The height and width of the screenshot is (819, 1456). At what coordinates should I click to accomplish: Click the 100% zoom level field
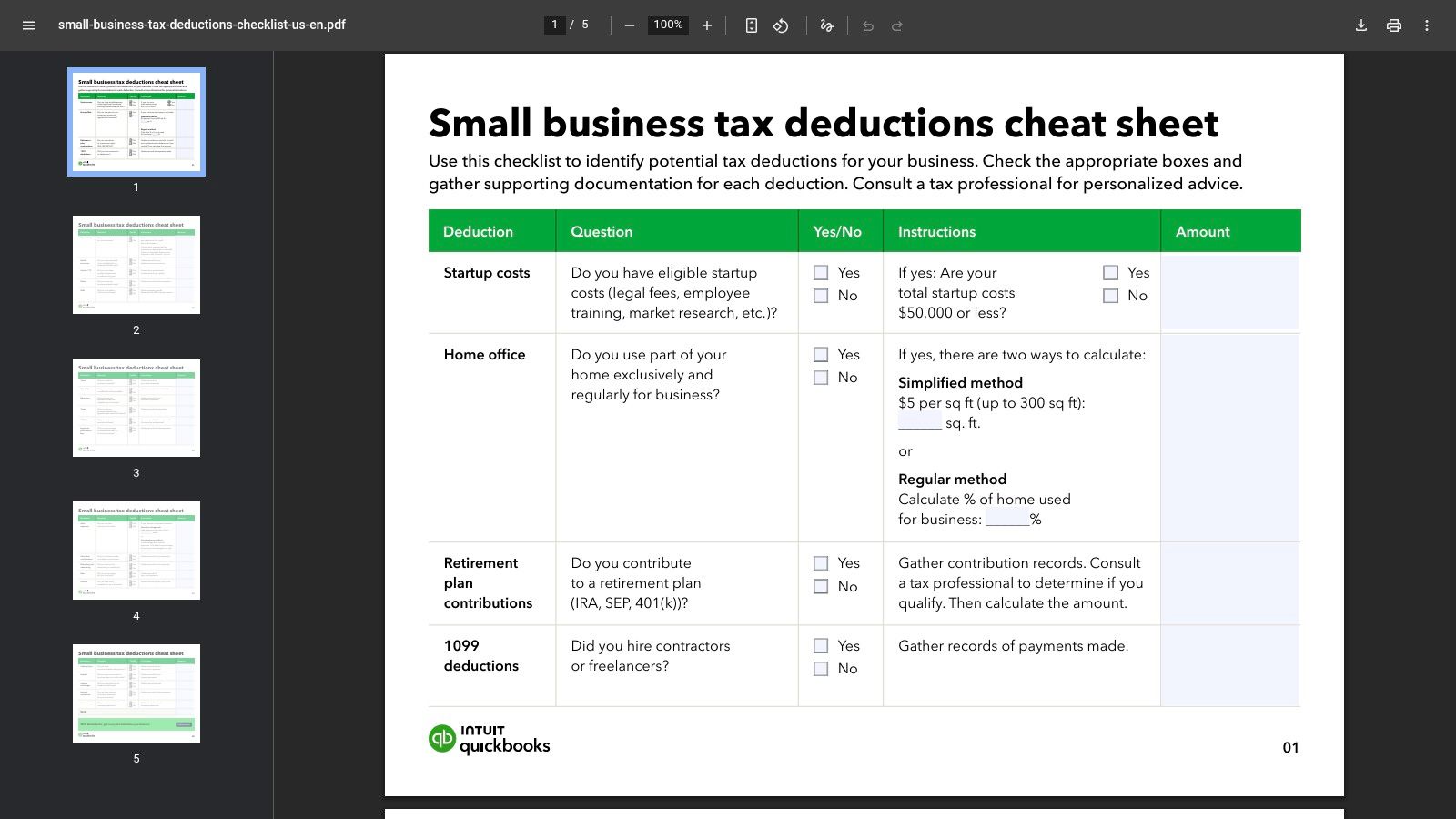(668, 25)
